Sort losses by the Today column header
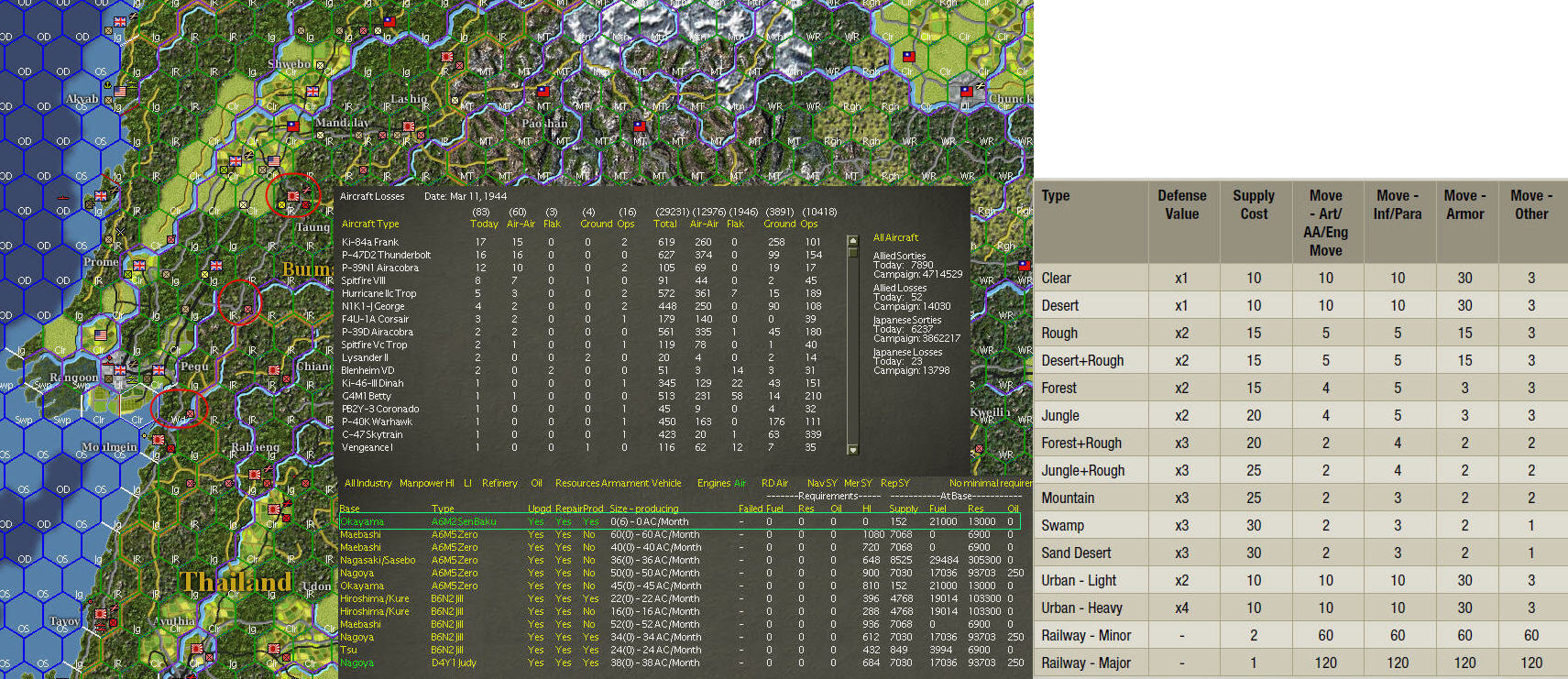 point(484,224)
